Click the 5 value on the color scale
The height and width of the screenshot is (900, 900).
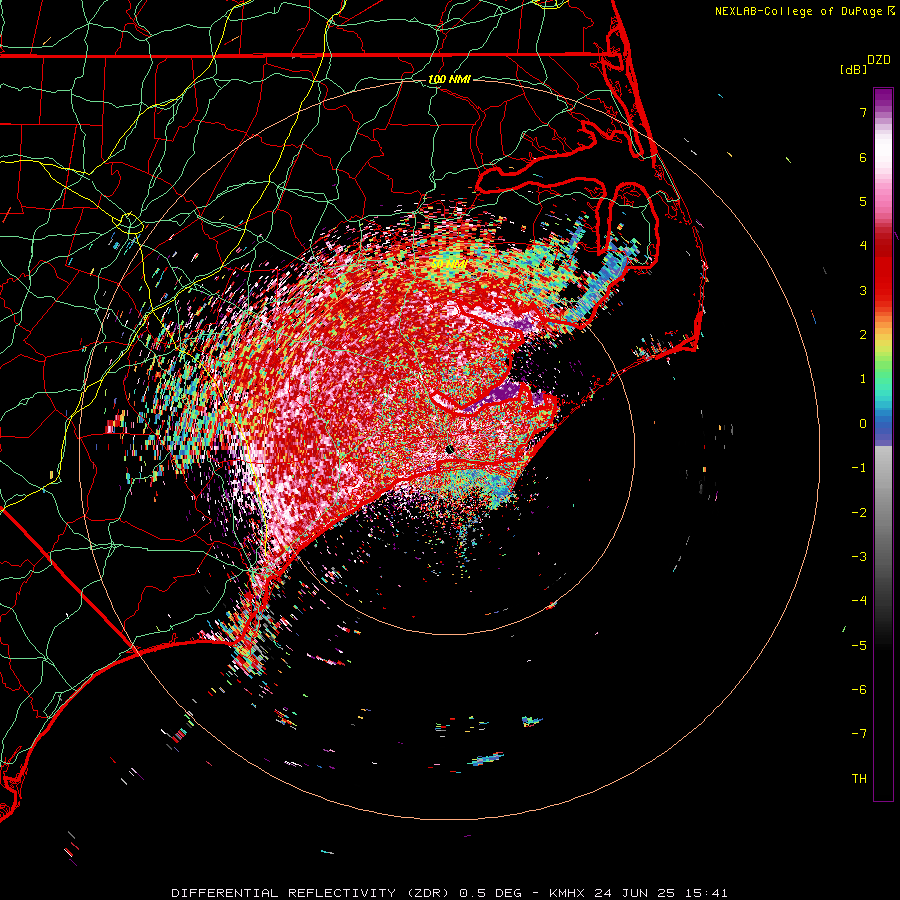coord(863,201)
